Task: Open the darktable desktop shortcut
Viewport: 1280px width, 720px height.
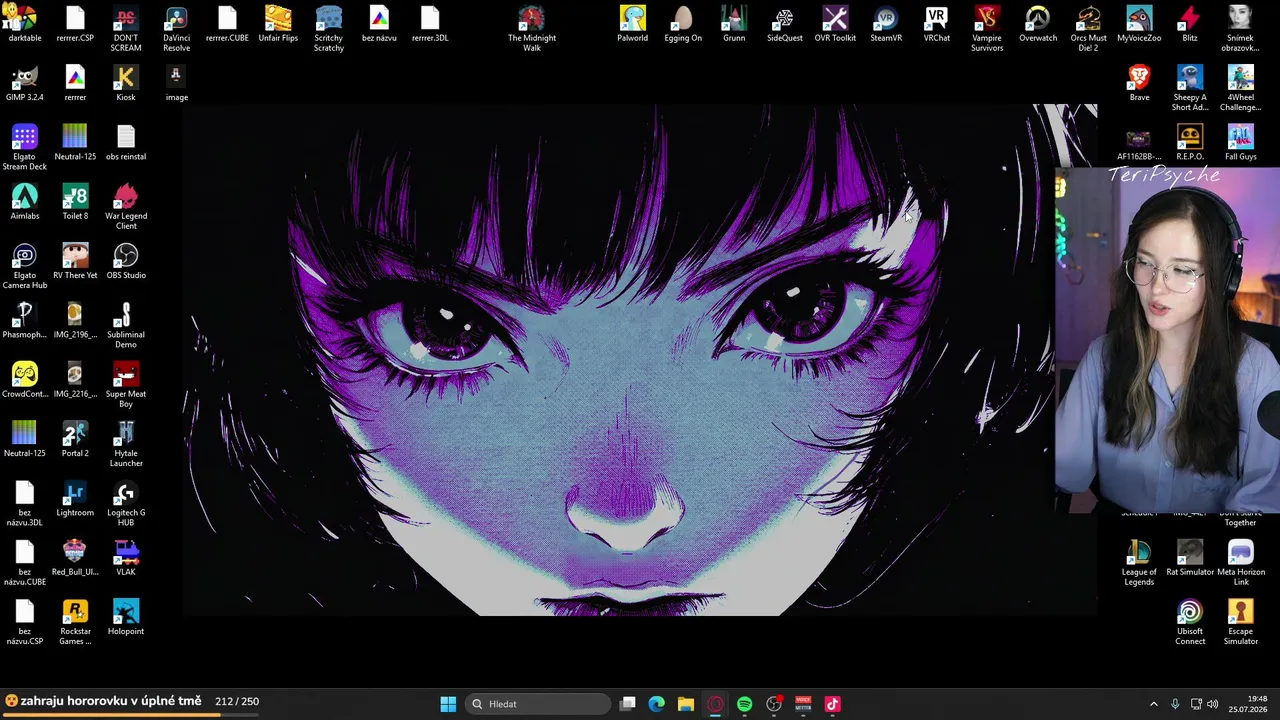Action: click(x=24, y=25)
